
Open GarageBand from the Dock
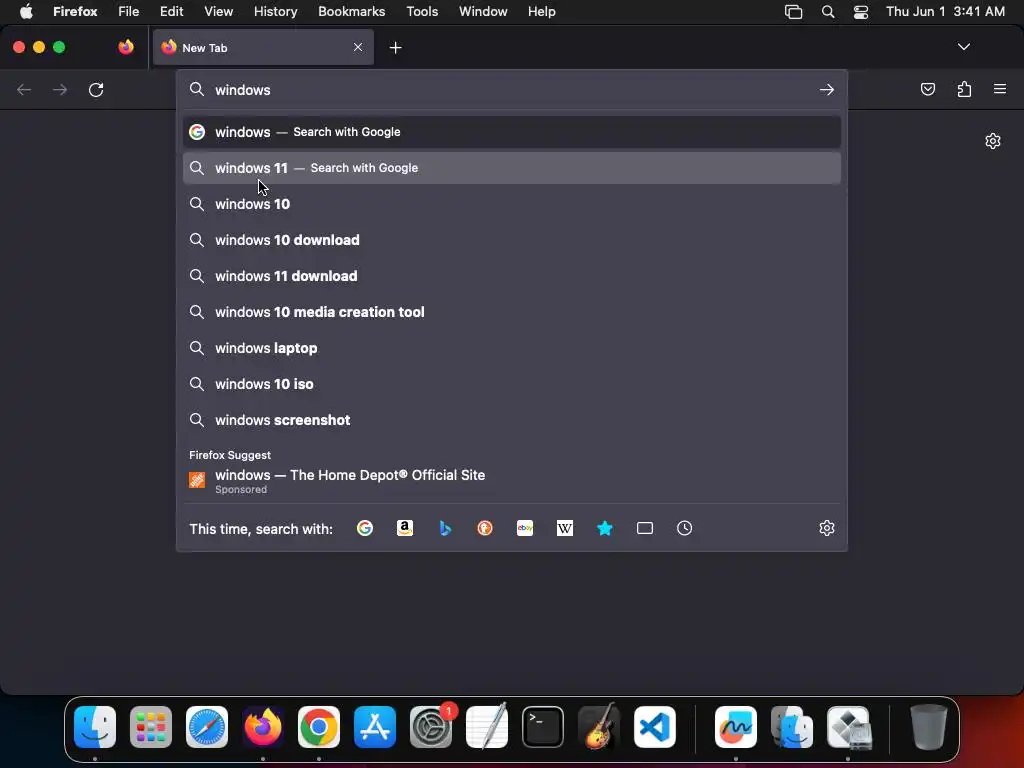point(599,727)
